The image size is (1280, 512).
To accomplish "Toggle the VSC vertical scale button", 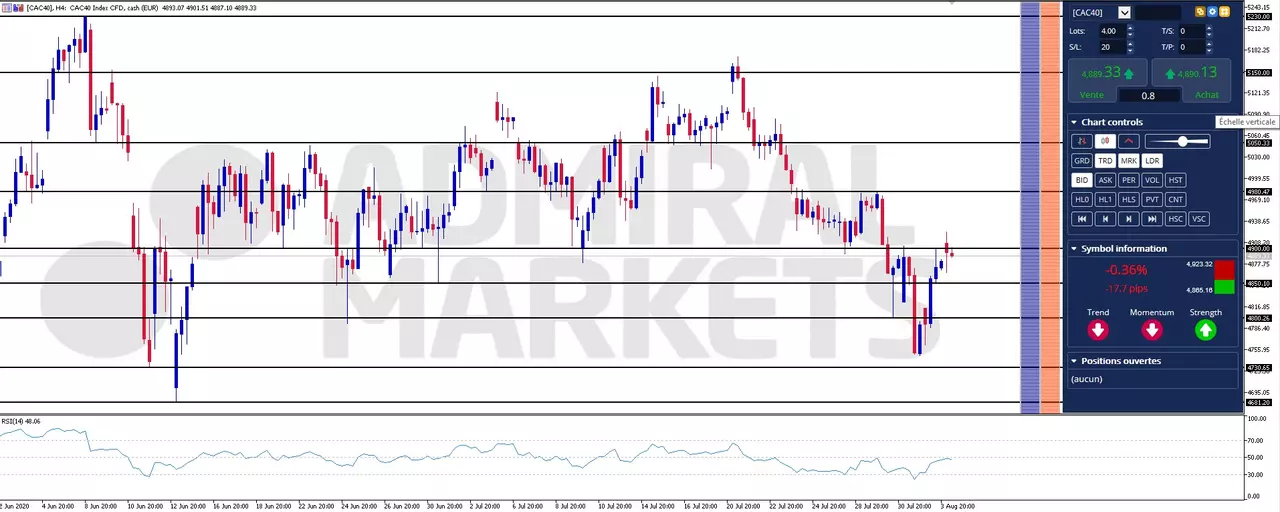I will pos(1199,218).
